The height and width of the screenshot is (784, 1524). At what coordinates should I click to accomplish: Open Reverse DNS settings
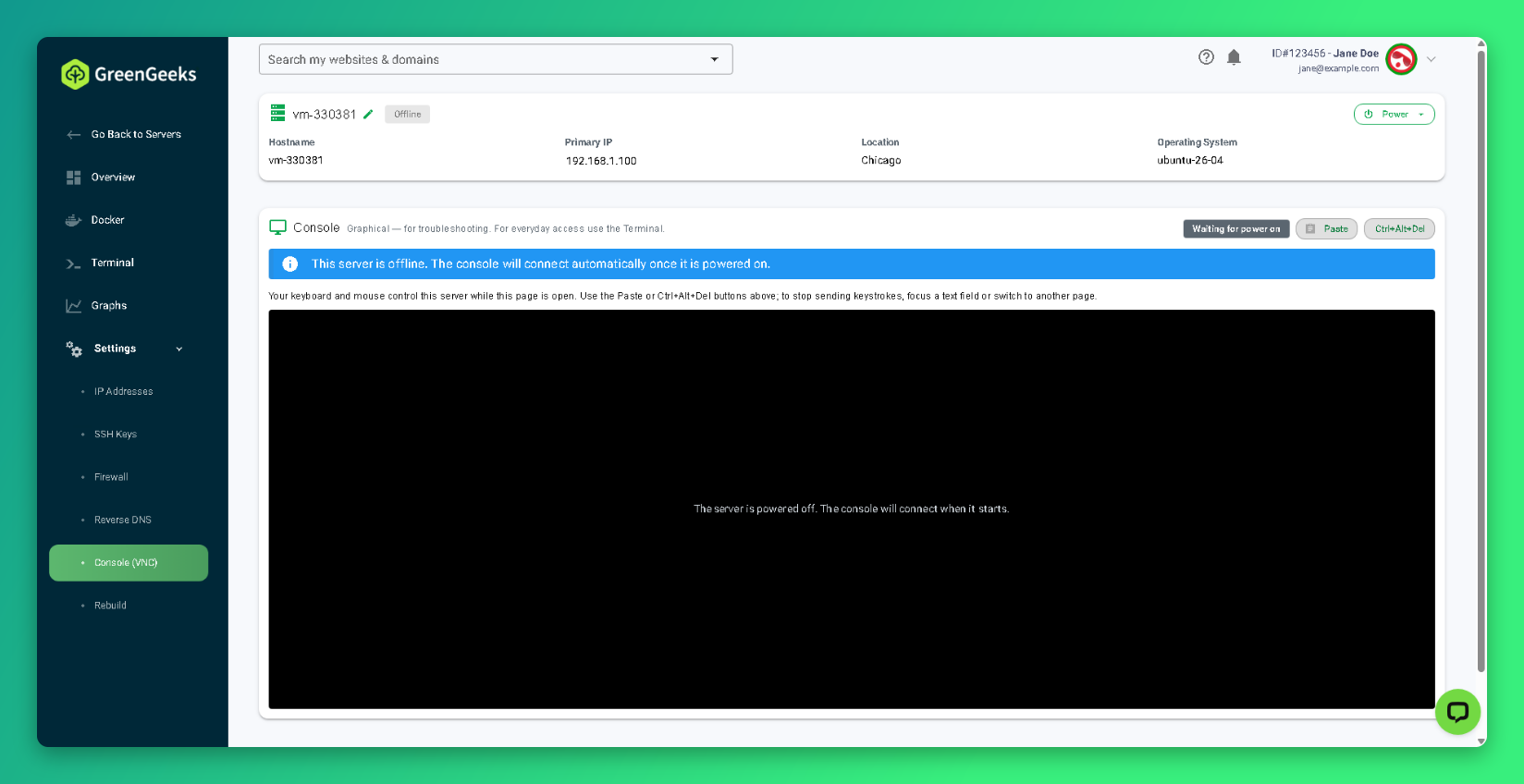[122, 520]
